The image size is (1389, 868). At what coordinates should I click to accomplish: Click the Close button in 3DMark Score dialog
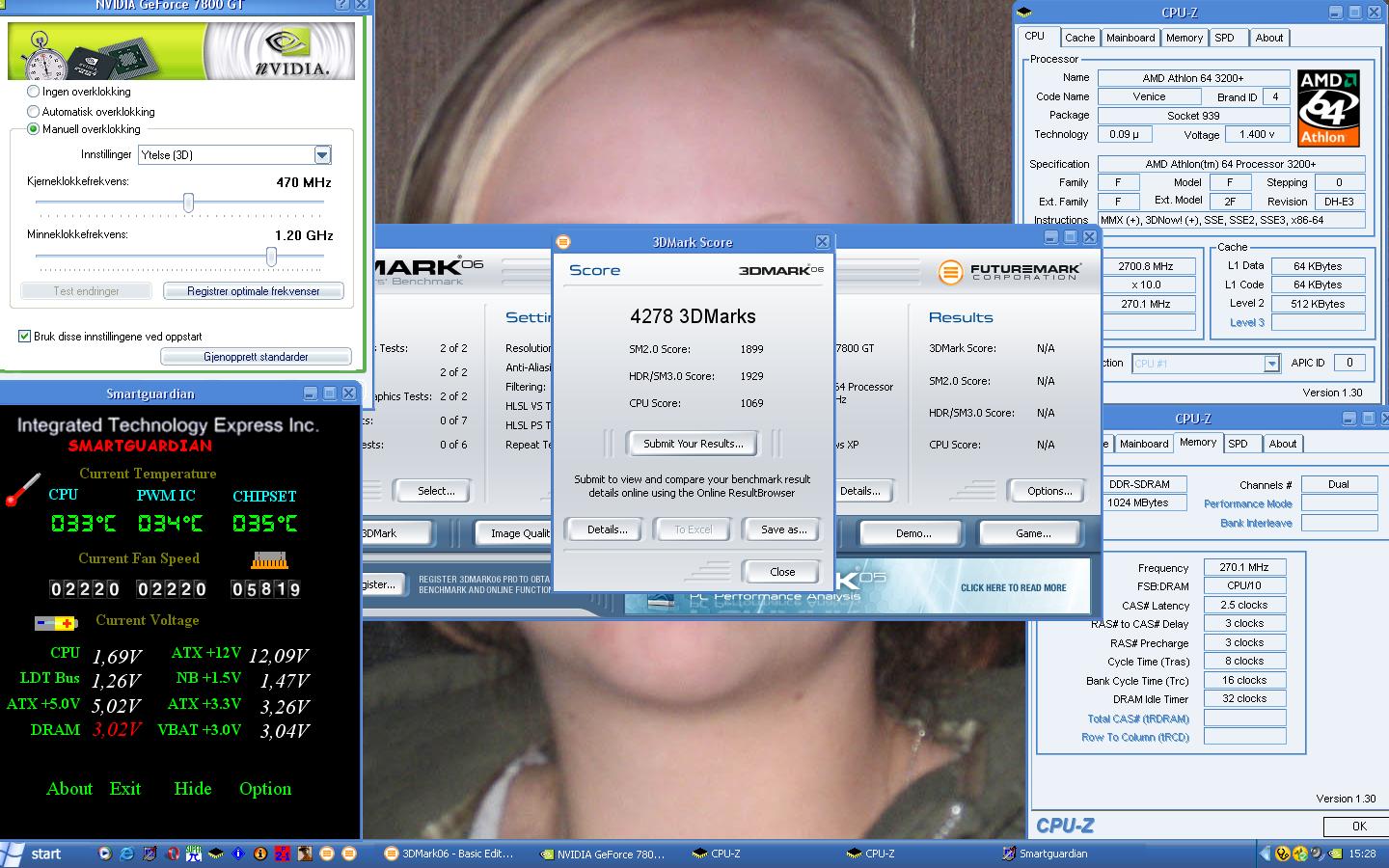(x=782, y=572)
